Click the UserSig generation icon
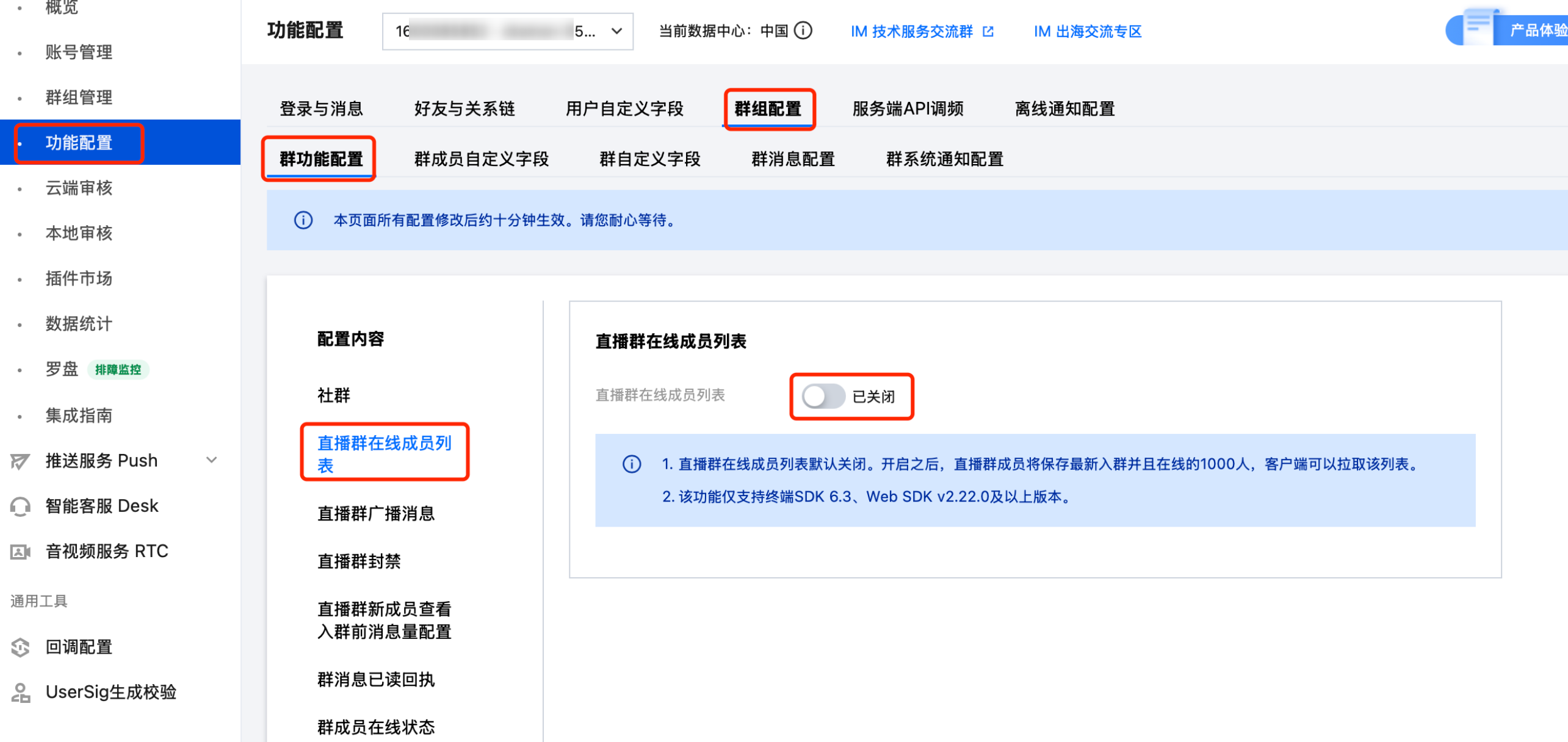This screenshot has width=1568, height=742. click(20, 693)
